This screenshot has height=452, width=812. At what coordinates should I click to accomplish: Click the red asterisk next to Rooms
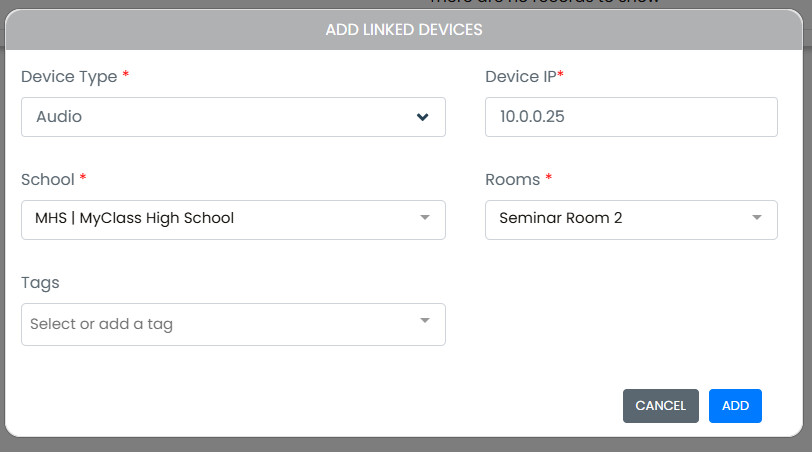[549, 179]
